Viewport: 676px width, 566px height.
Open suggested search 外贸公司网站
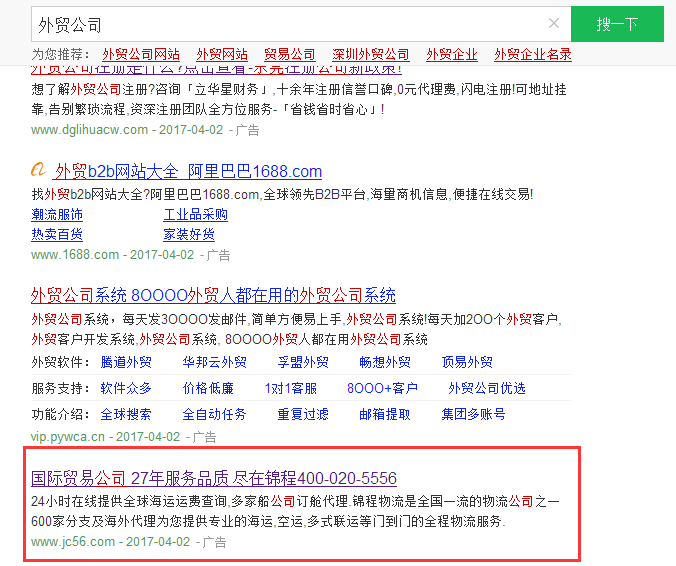[141, 54]
